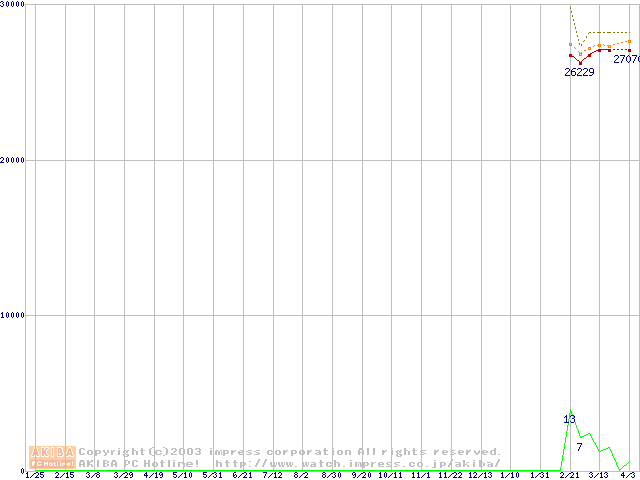Image resolution: width=640 pixels, height=480 pixels.
Task: Click the impress corporation copyright text
Action: (290, 452)
